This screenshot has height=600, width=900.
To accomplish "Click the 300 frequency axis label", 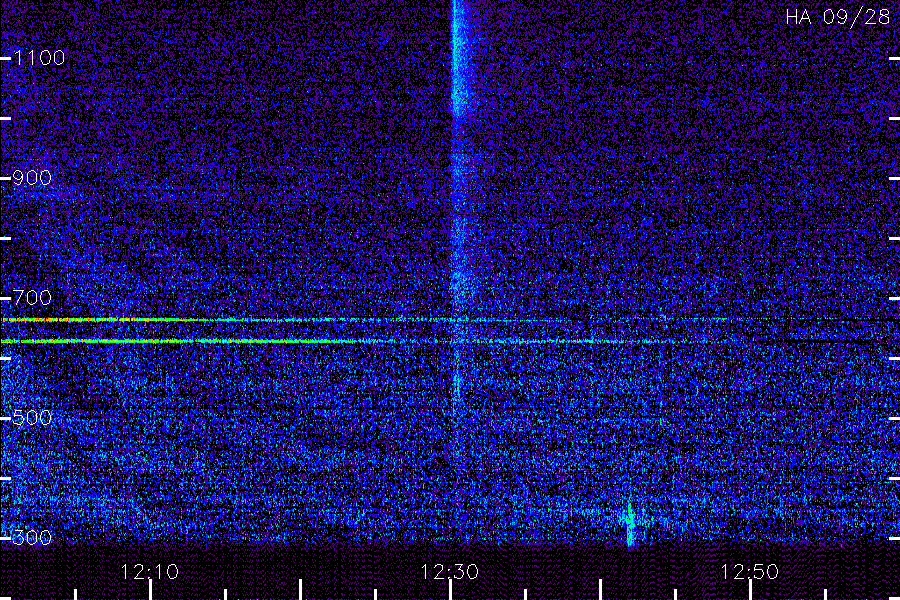I will (x=32, y=538).
